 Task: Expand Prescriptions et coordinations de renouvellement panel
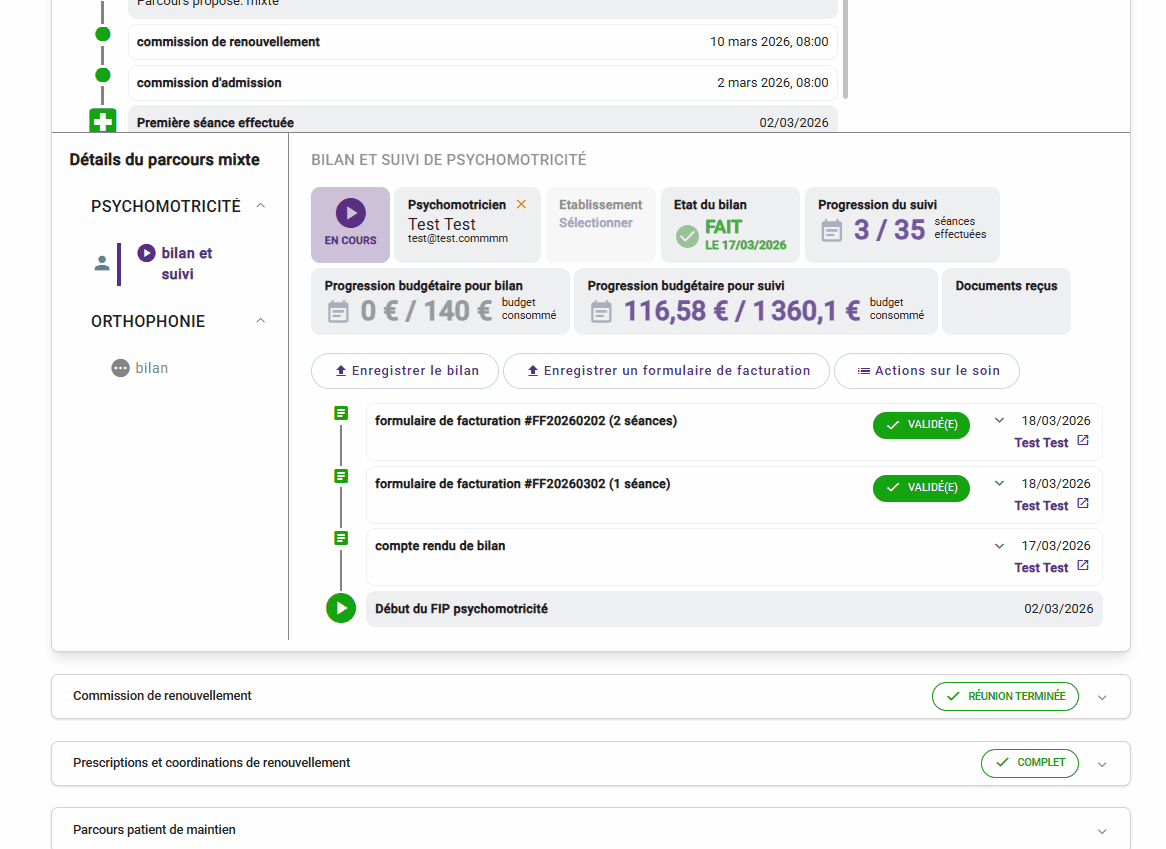click(x=1102, y=764)
